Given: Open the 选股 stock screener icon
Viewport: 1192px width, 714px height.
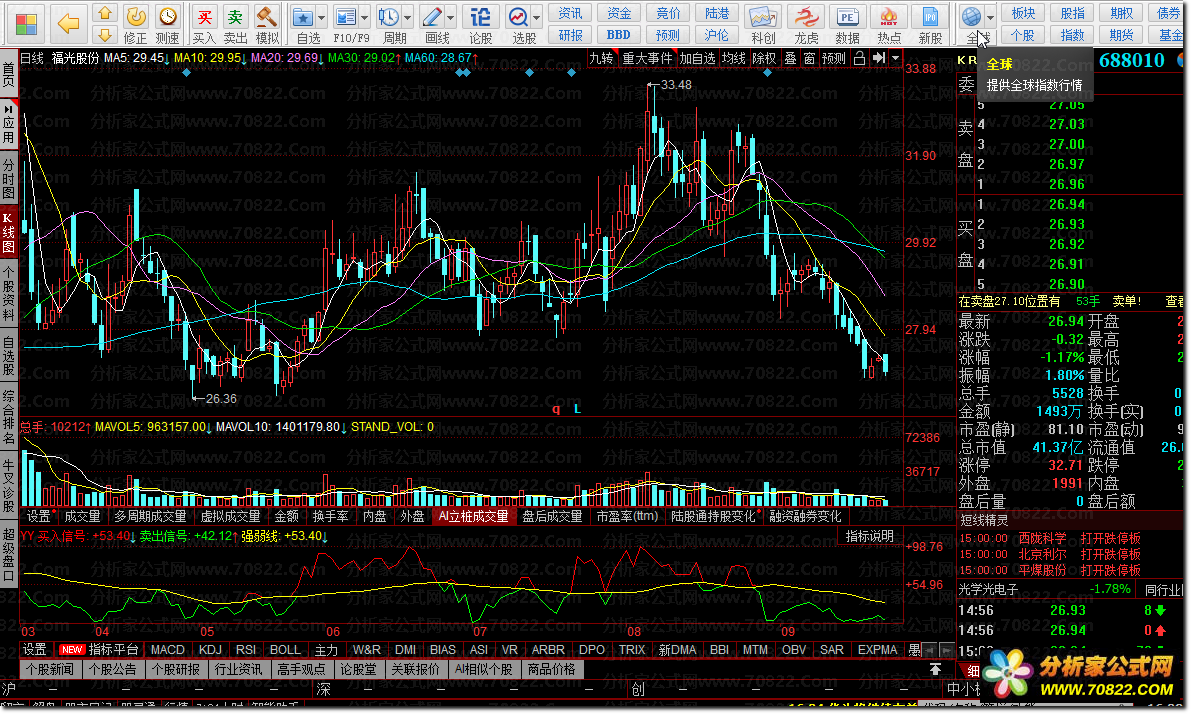Looking at the screenshot, I should tap(518, 17).
